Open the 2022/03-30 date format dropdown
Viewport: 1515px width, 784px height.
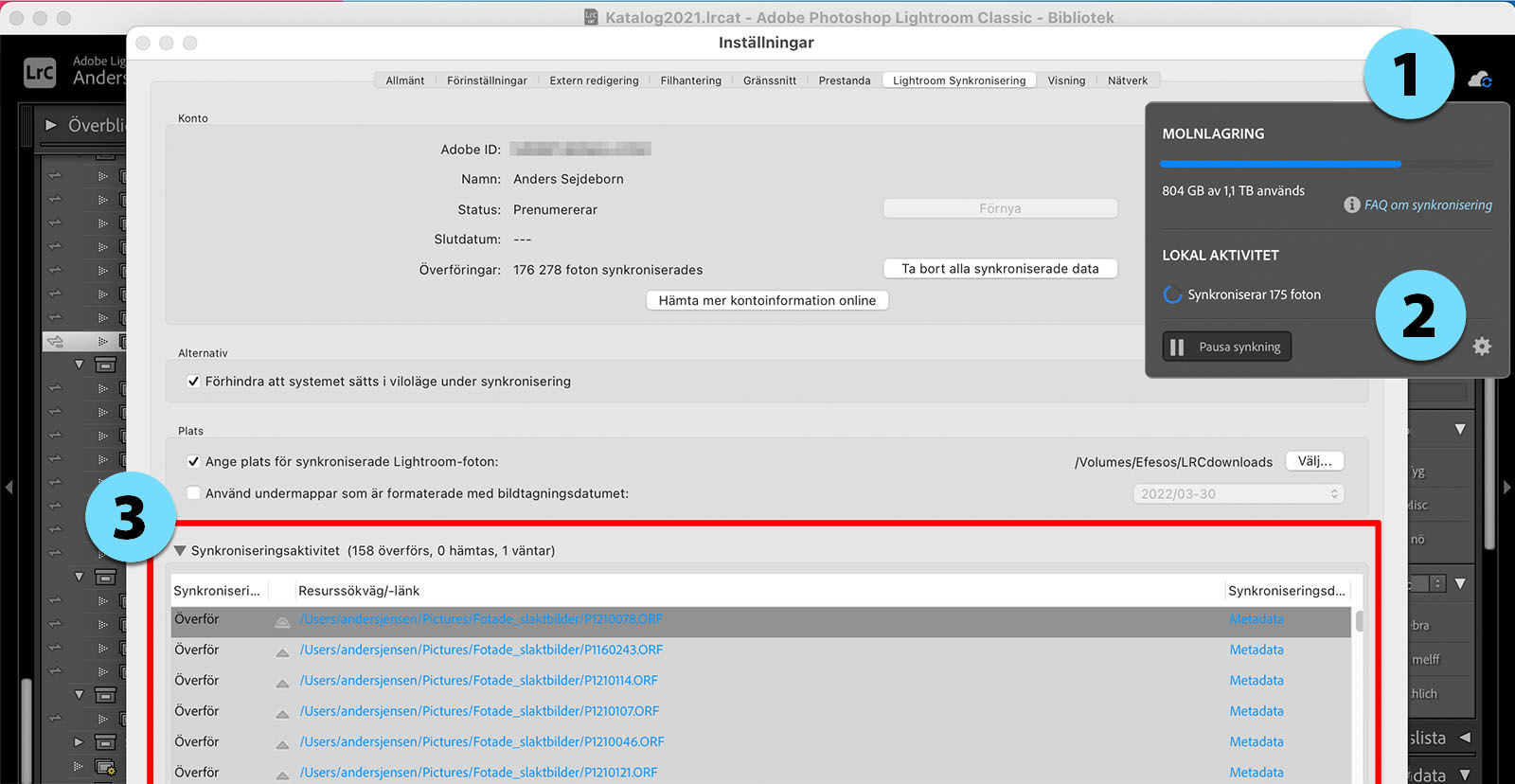coord(1239,493)
